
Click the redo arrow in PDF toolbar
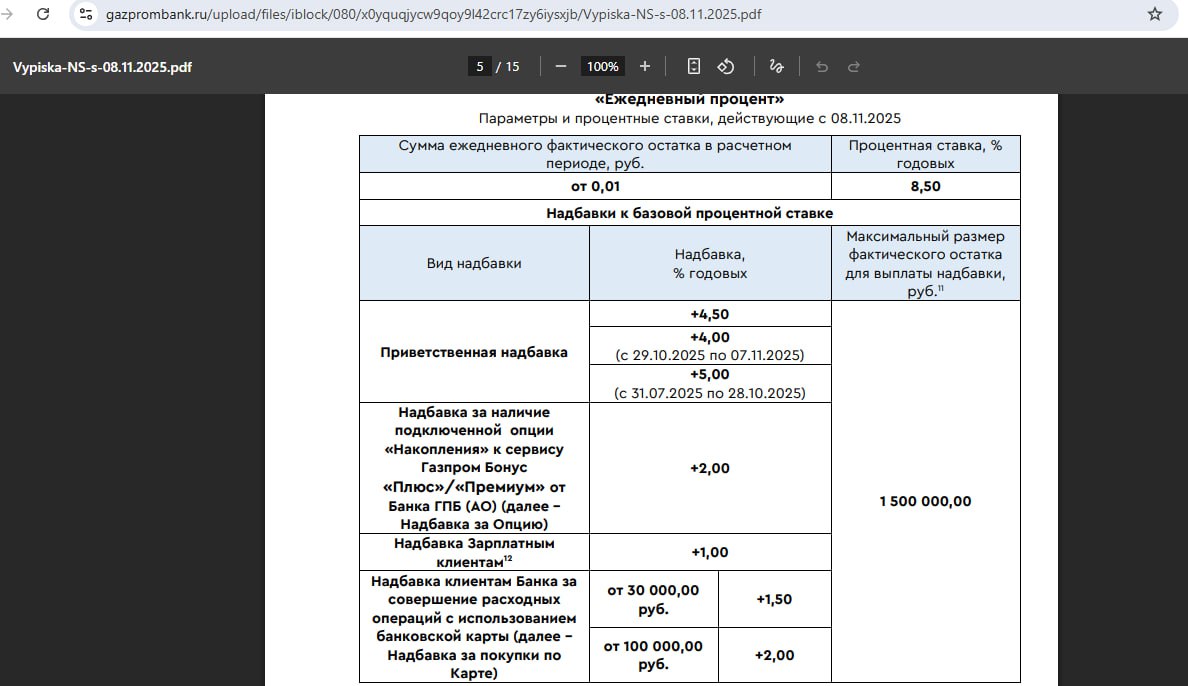854,67
